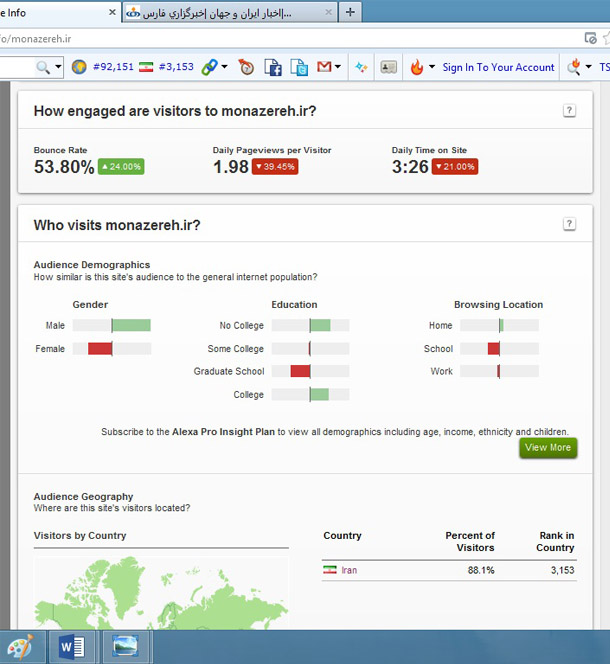610x664 pixels.
Task: Click the contact card toolbar icon
Action: click(388, 67)
